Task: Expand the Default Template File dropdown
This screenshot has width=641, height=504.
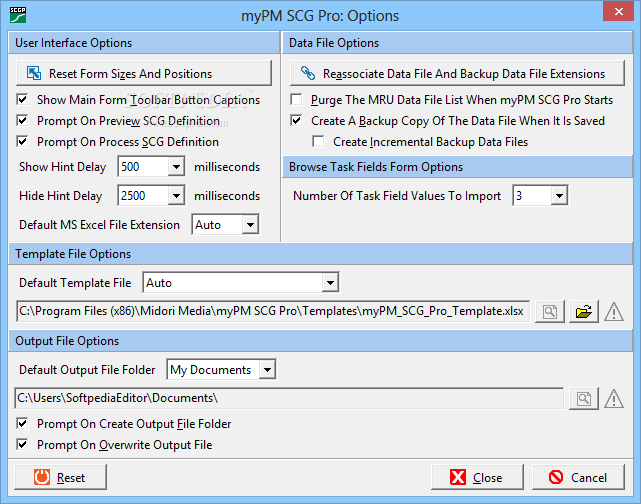Action: tap(330, 282)
